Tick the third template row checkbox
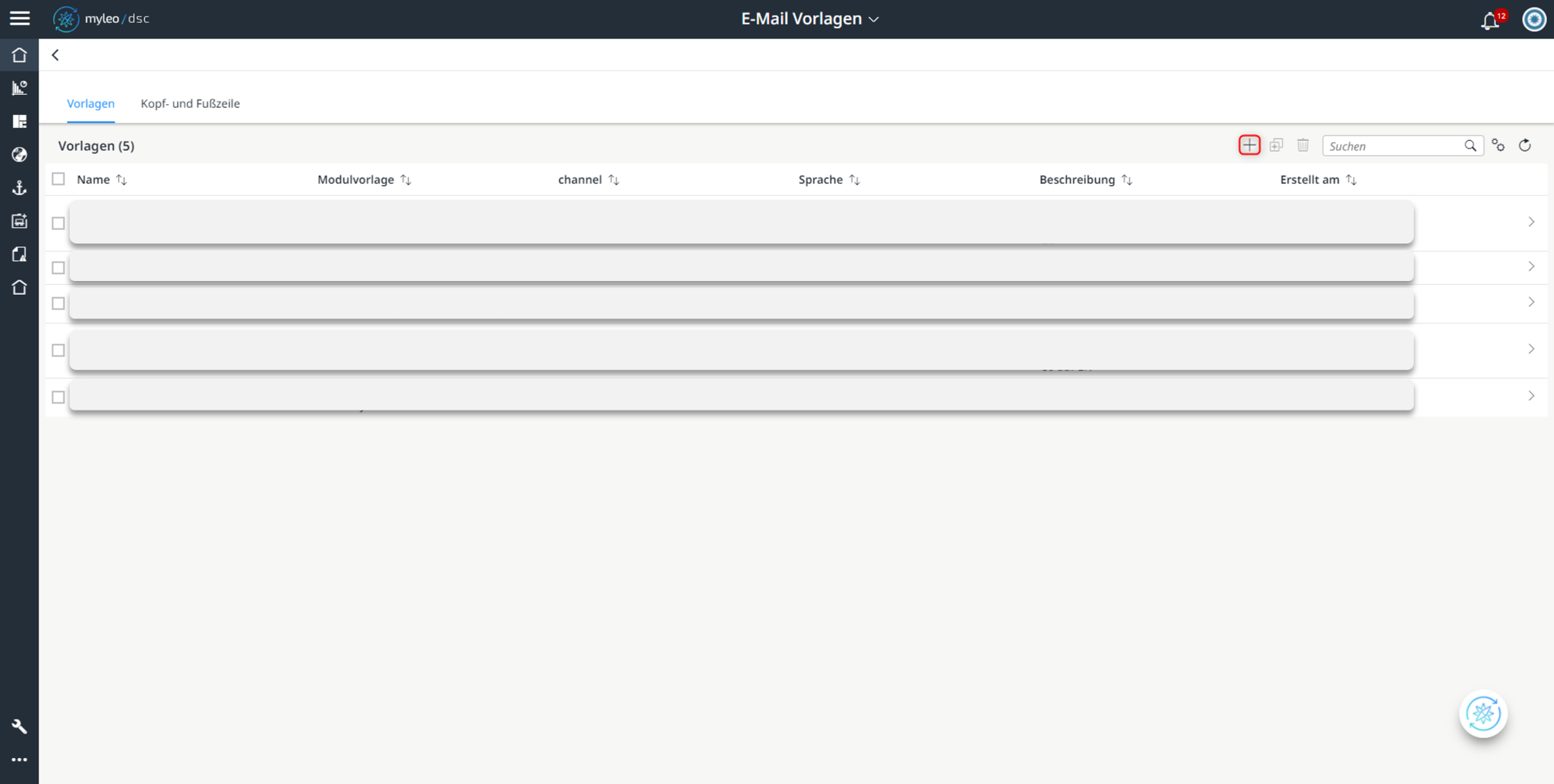The height and width of the screenshot is (784, 1554). pyautogui.click(x=58, y=304)
